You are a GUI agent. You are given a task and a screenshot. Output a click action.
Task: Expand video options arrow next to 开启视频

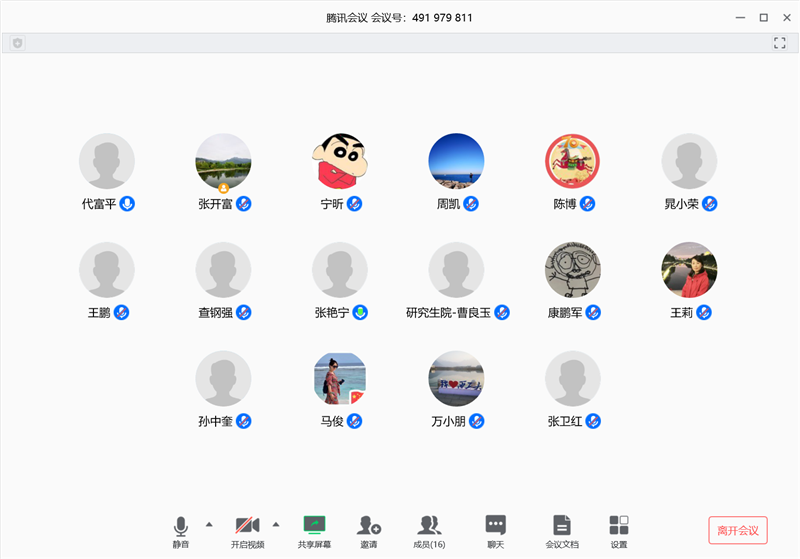point(276,524)
